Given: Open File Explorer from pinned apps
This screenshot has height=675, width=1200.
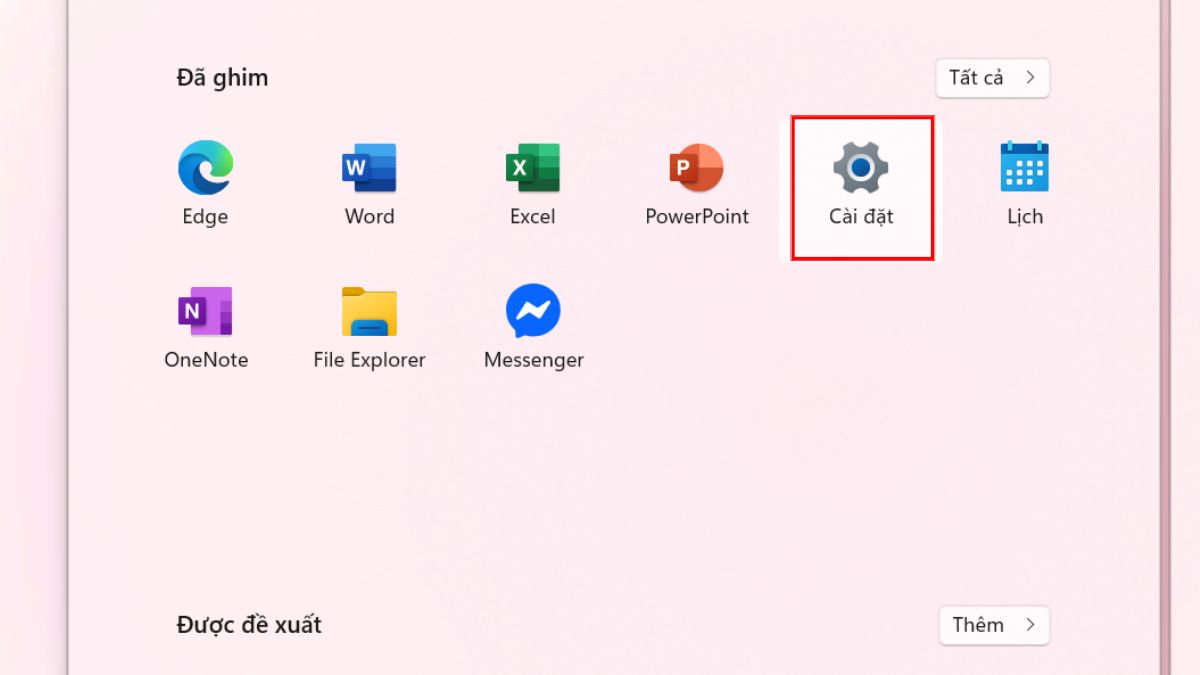Looking at the screenshot, I should [369, 329].
